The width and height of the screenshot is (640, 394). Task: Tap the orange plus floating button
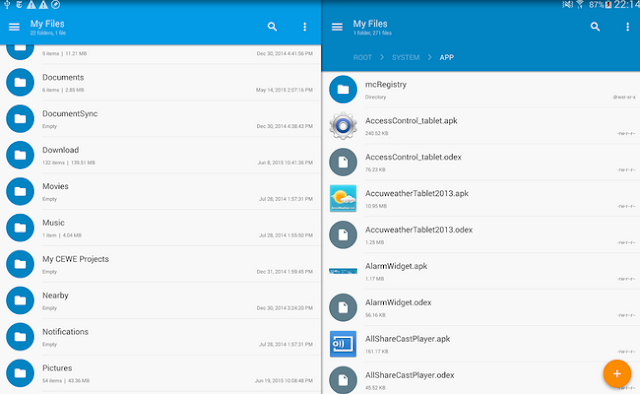(x=617, y=374)
